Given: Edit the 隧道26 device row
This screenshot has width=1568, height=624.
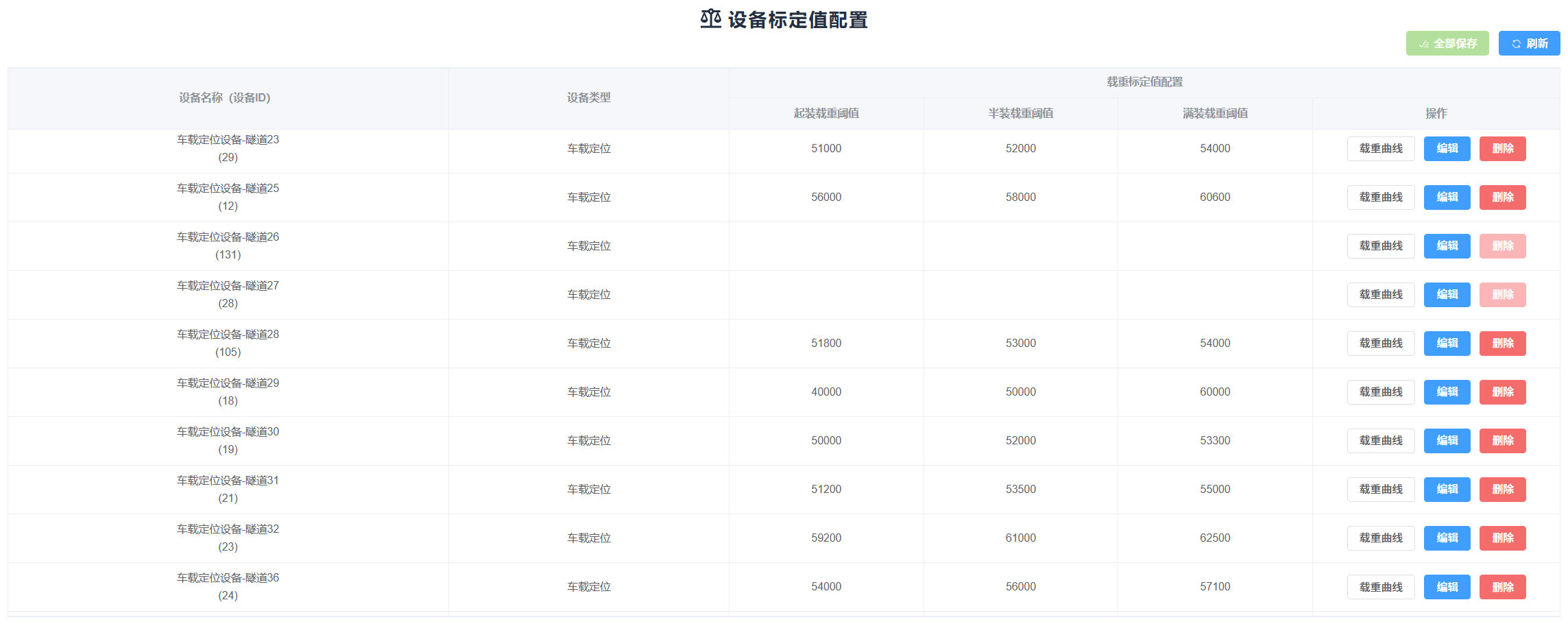Looking at the screenshot, I should (x=1447, y=246).
